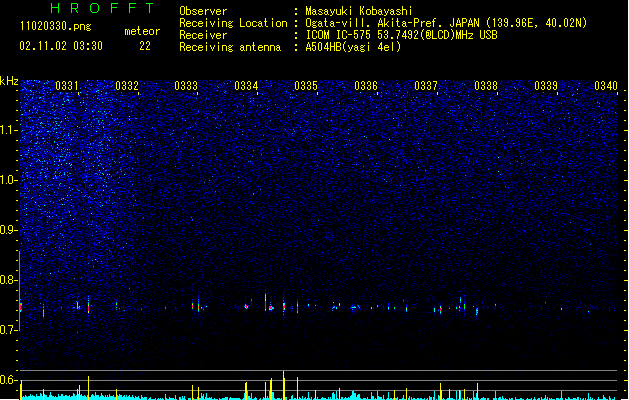The width and height of the screenshot is (629, 400).
Task: Click the 0340 time marker
Action: tap(606, 86)
